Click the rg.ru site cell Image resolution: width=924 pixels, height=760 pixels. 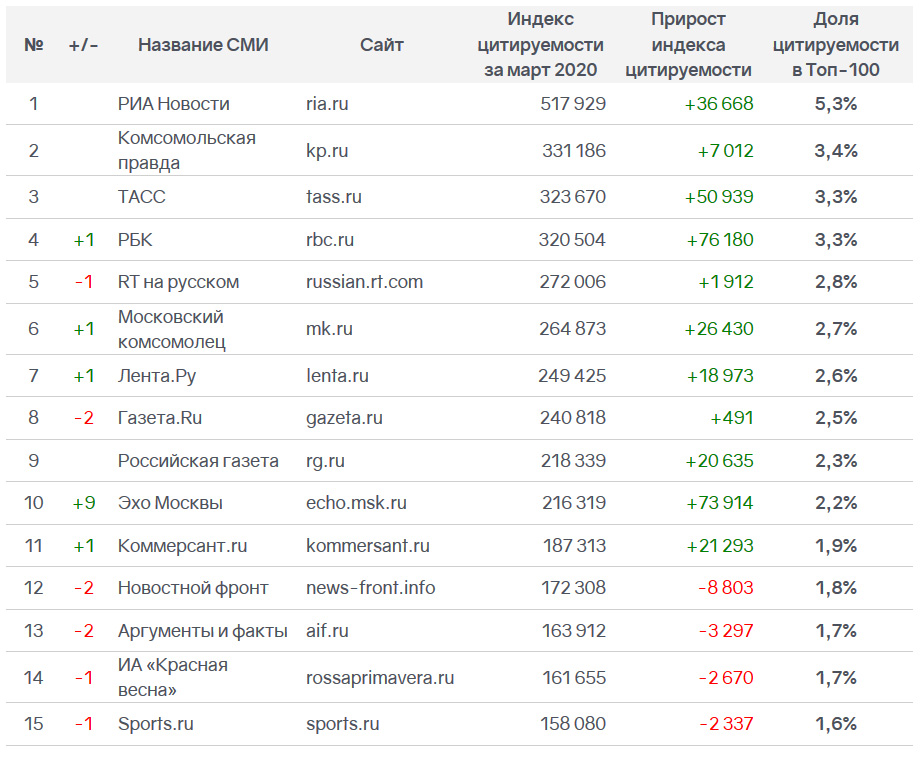click(x=325, y=461)
